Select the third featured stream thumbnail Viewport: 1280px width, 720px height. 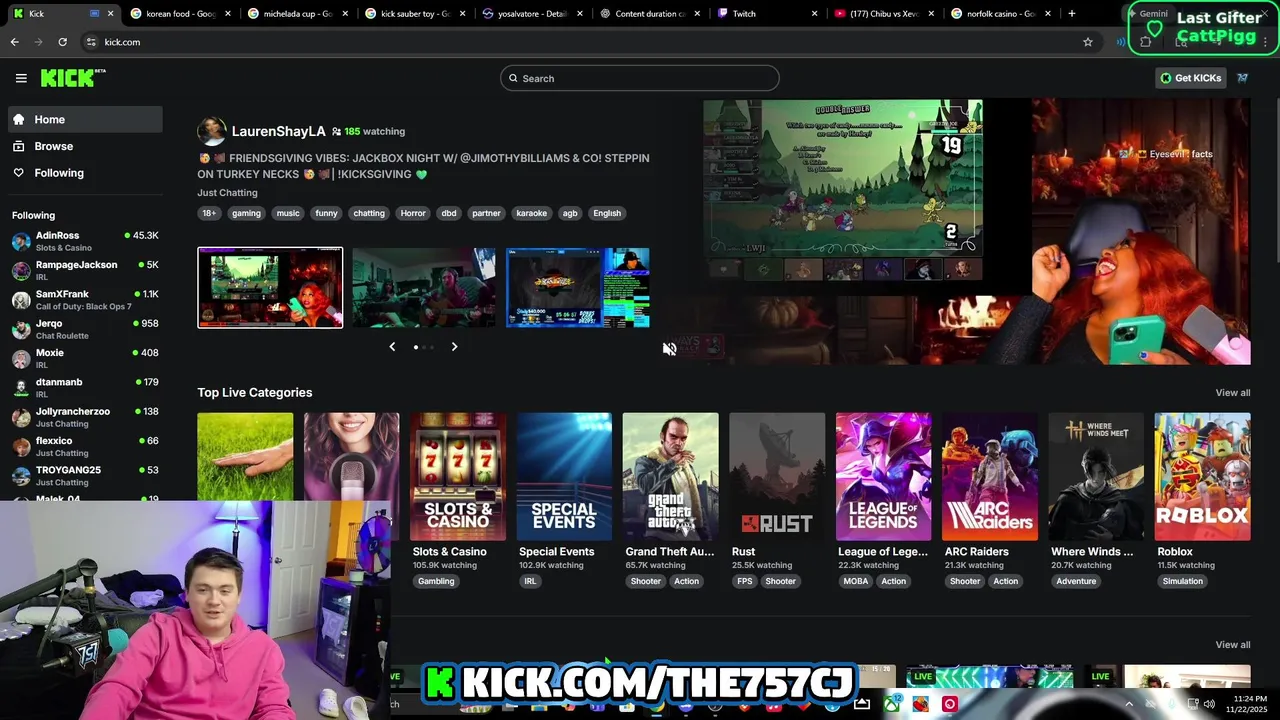coord(578,287)
